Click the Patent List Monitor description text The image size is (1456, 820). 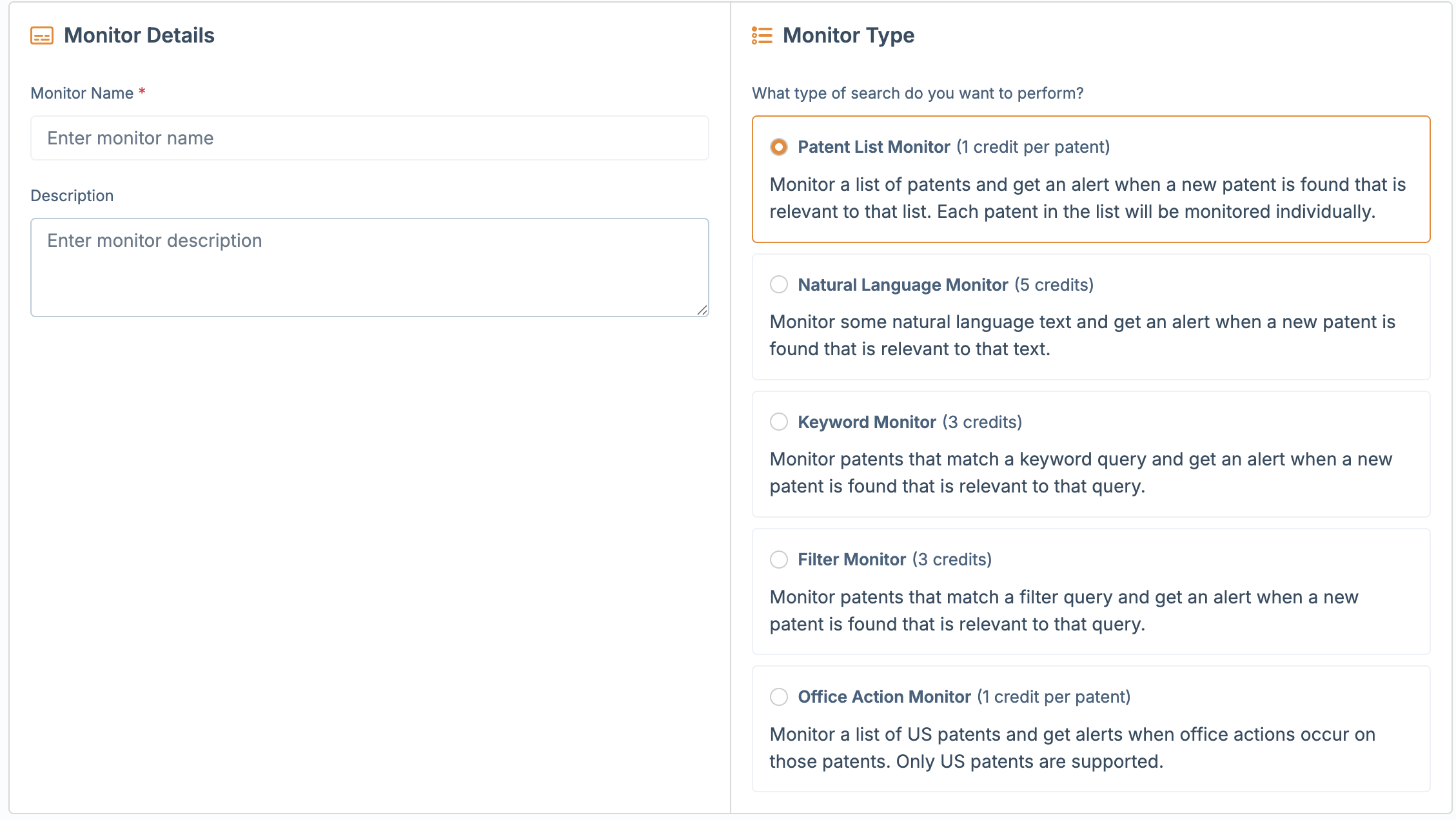pos(1087,198)
